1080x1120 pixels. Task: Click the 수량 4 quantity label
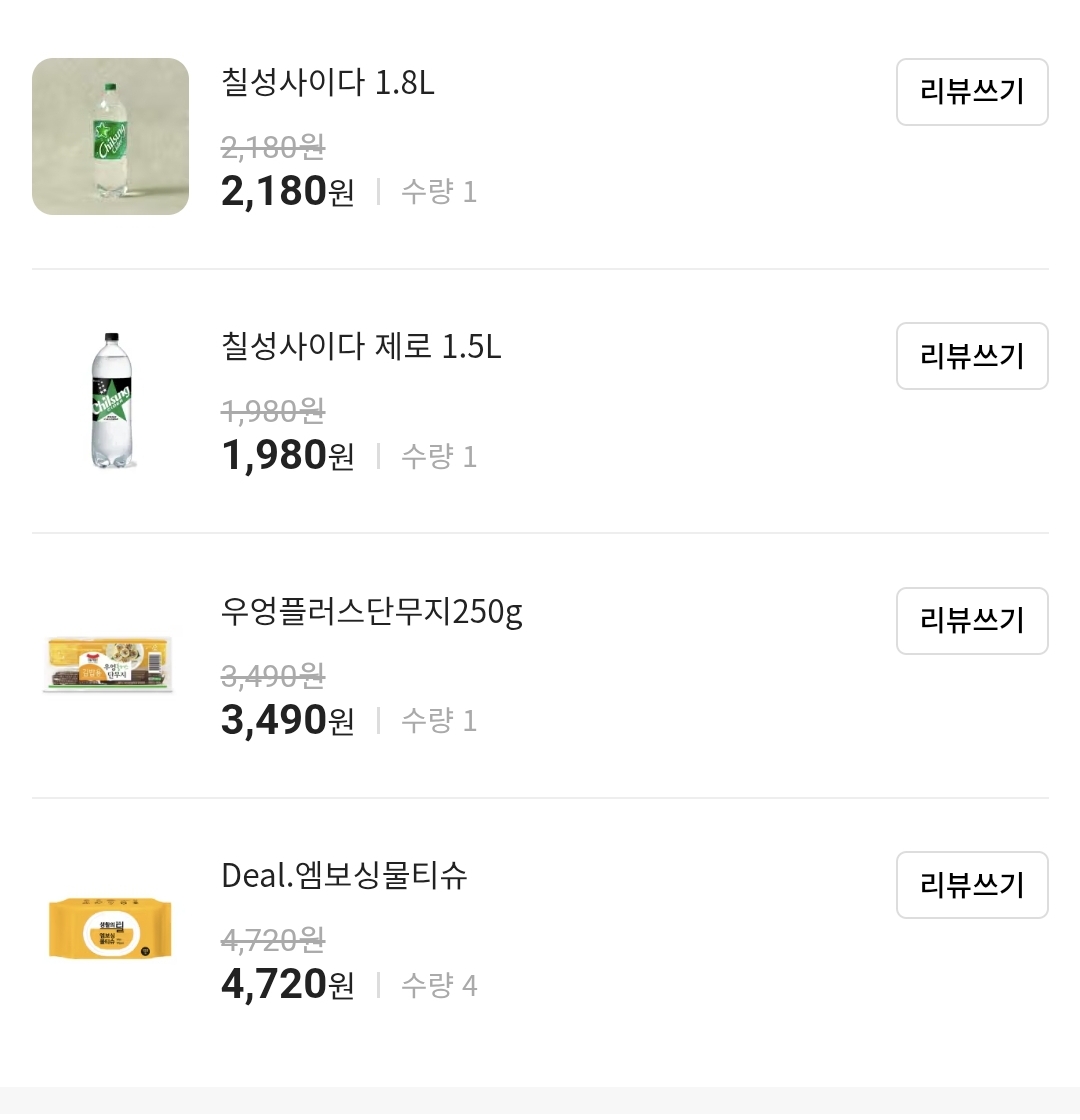439,986
